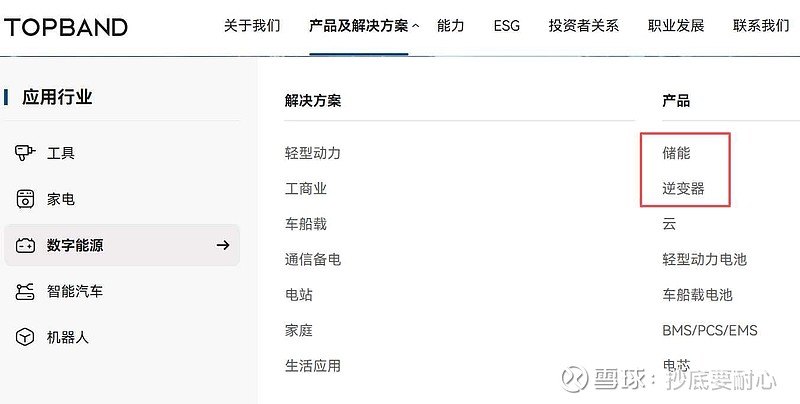Screen dimensions: 800x404
Task: Select the 轻型动力 solution link
Action: tap(313, 153)
